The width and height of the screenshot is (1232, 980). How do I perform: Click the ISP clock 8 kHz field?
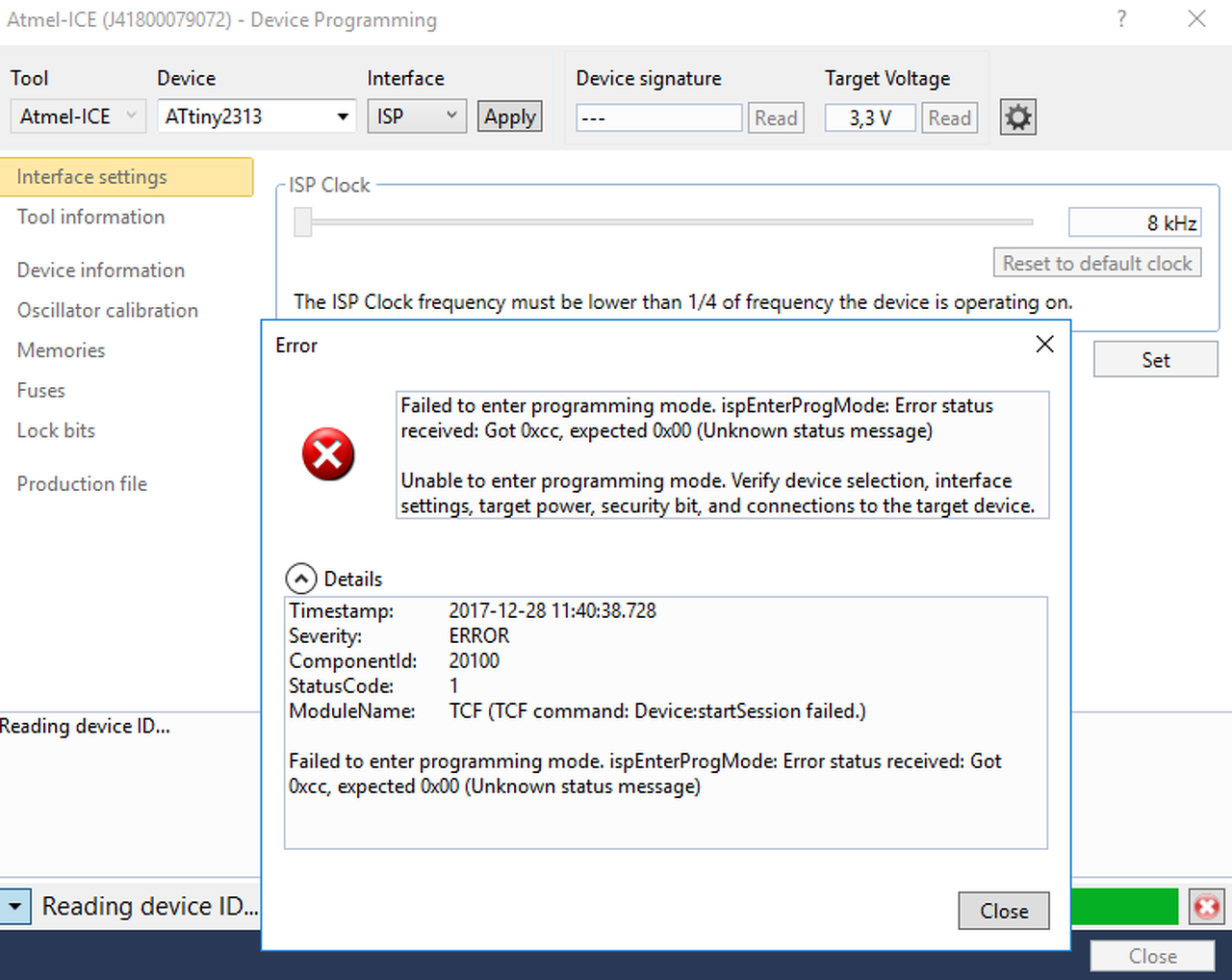click(x=1135, y=222)
